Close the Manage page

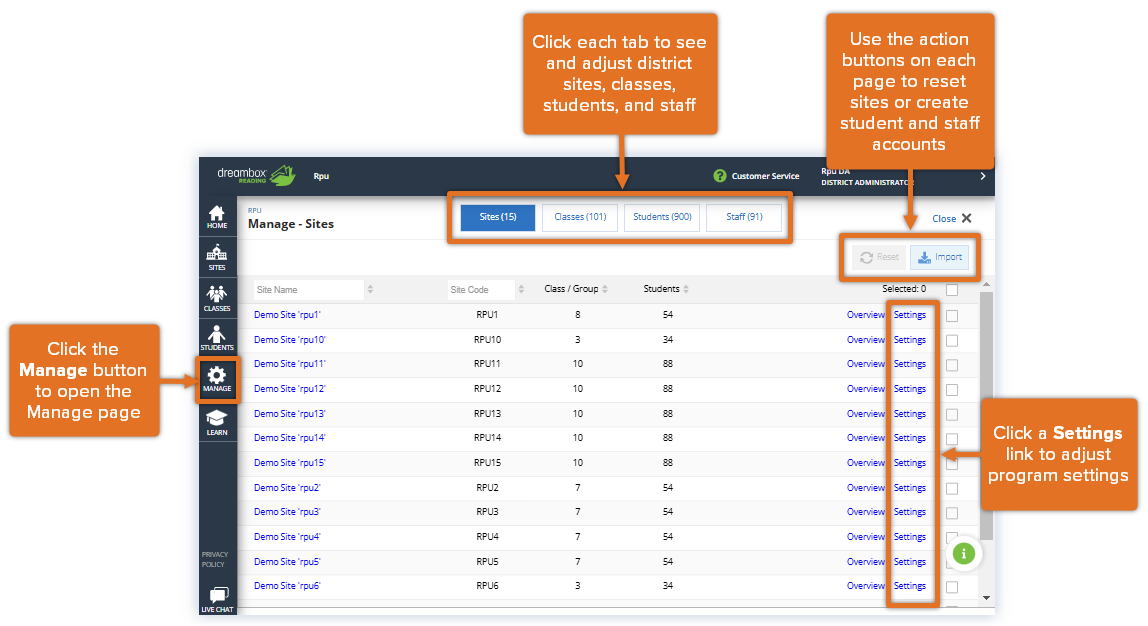click(x=952, y=218)
